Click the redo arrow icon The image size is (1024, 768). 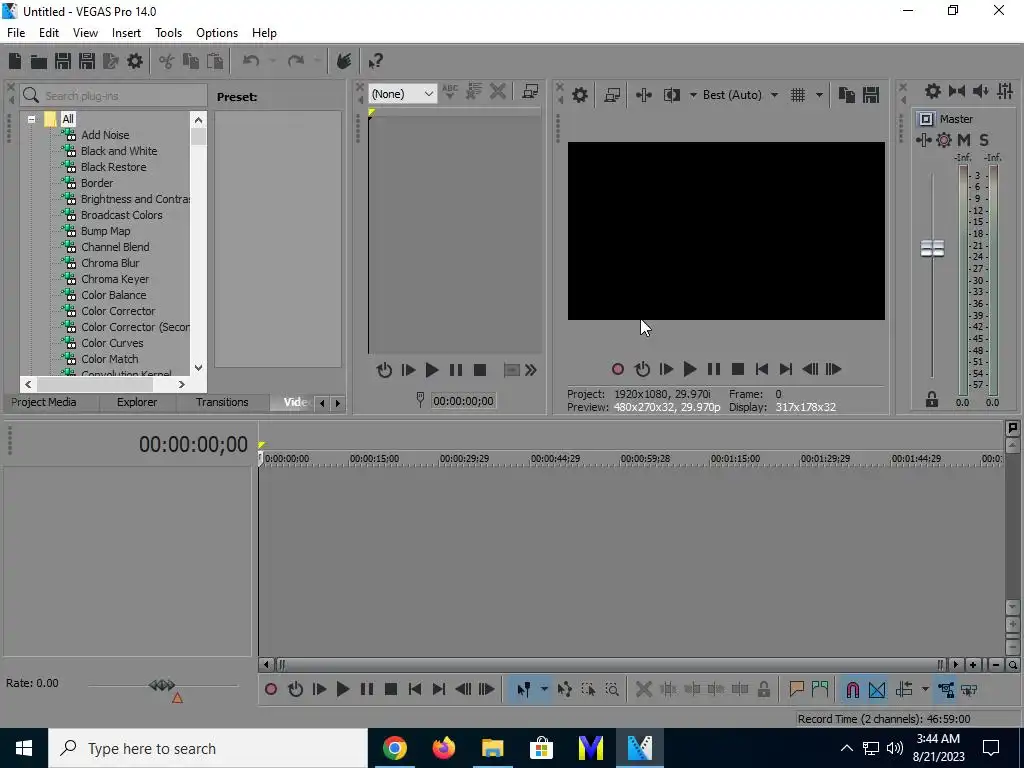pyautogui.click(x=296, y=61)
